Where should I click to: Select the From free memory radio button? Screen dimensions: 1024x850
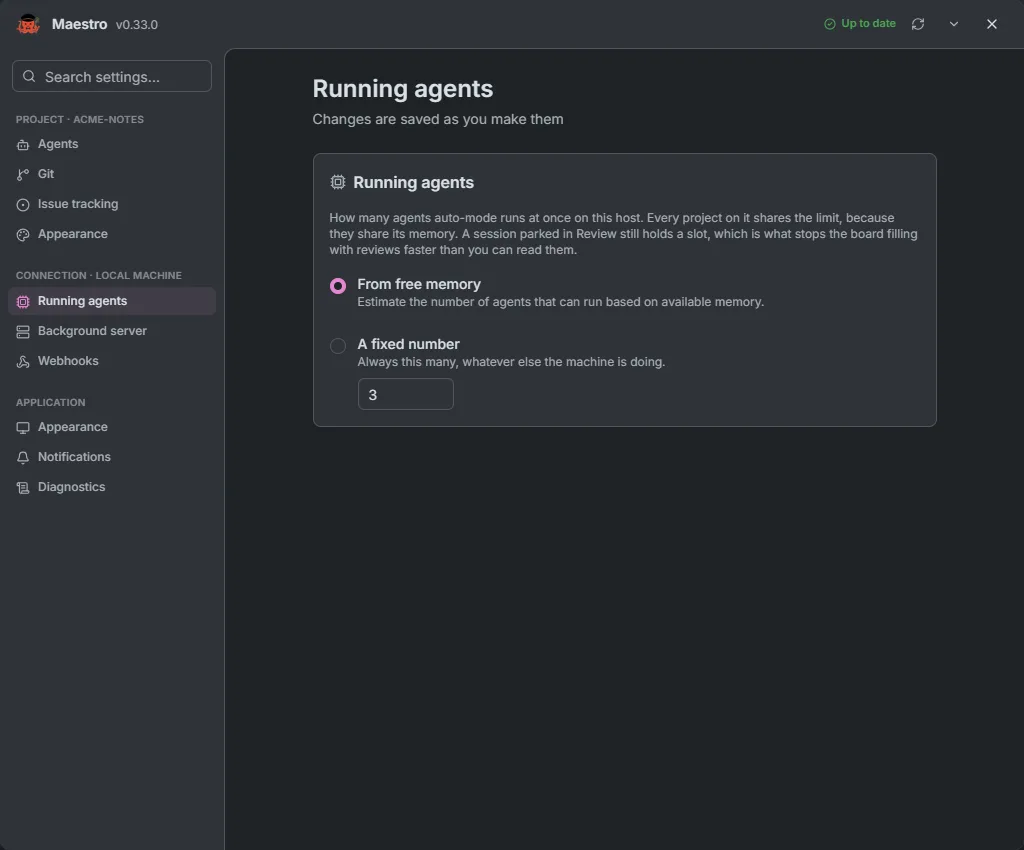point(338,286)
